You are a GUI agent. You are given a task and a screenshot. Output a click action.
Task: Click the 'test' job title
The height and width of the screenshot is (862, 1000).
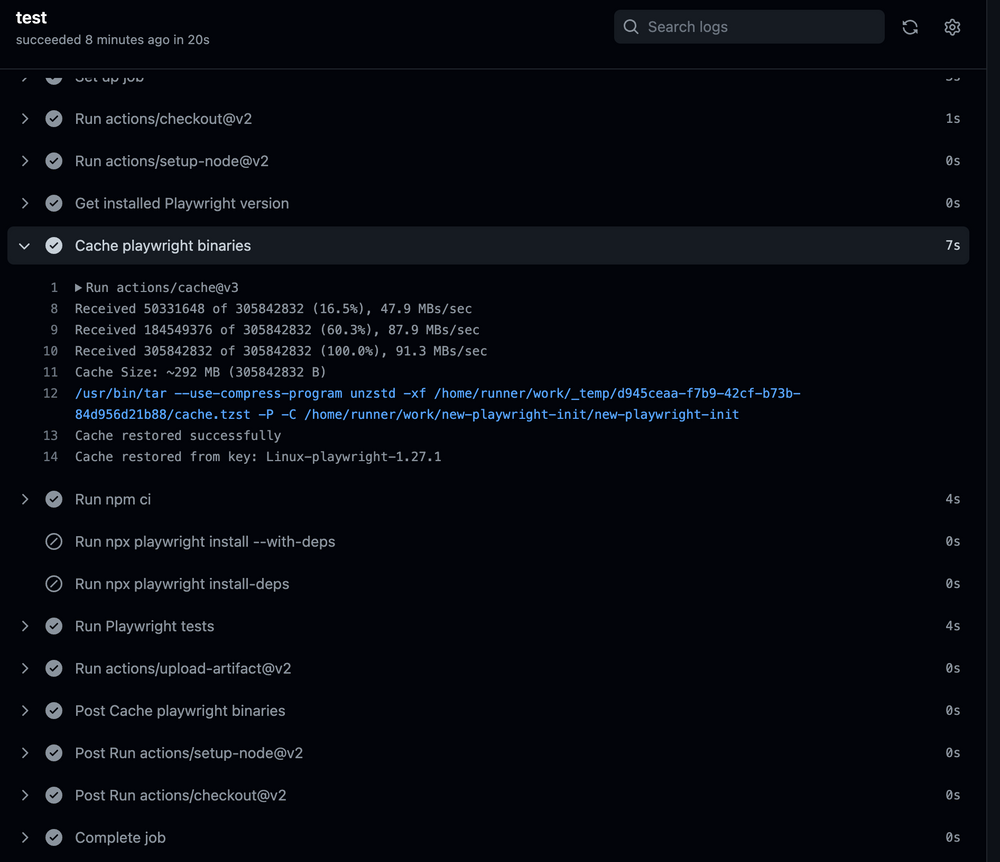[x=31, y=18]
